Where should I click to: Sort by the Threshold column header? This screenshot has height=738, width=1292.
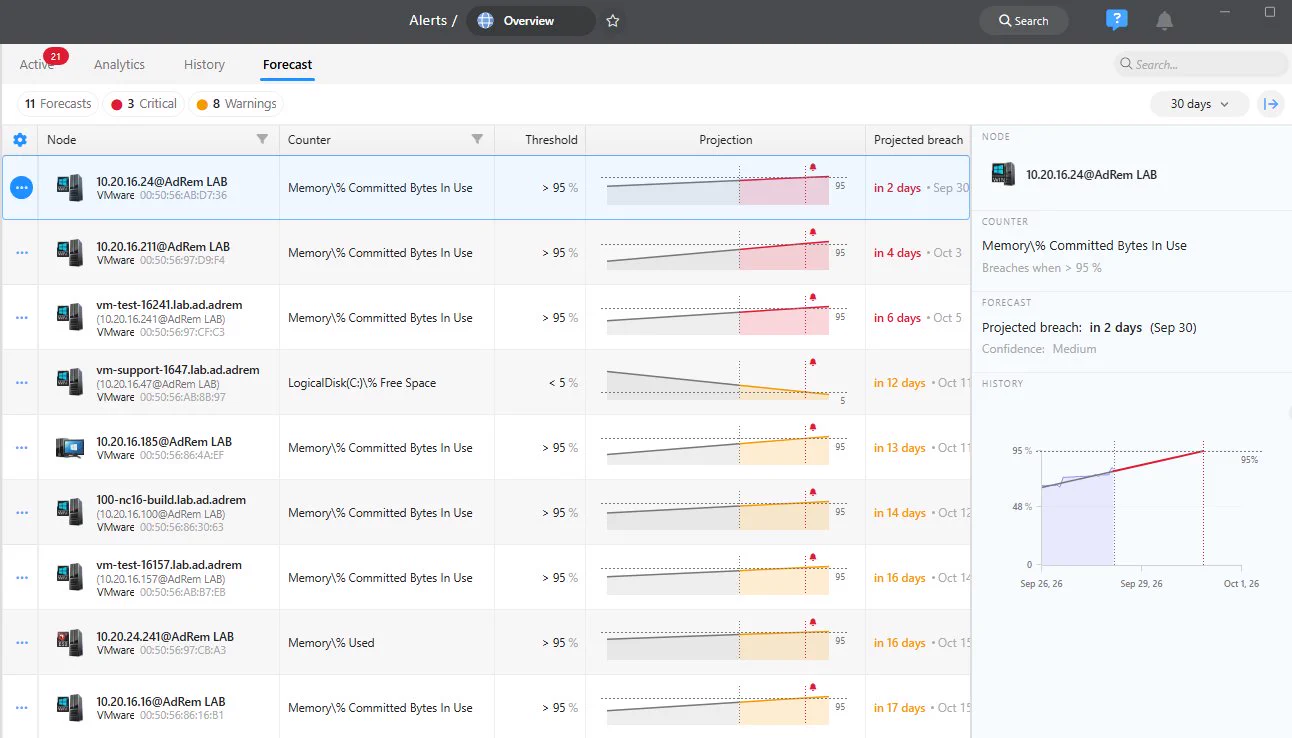[x=540, y=140]
